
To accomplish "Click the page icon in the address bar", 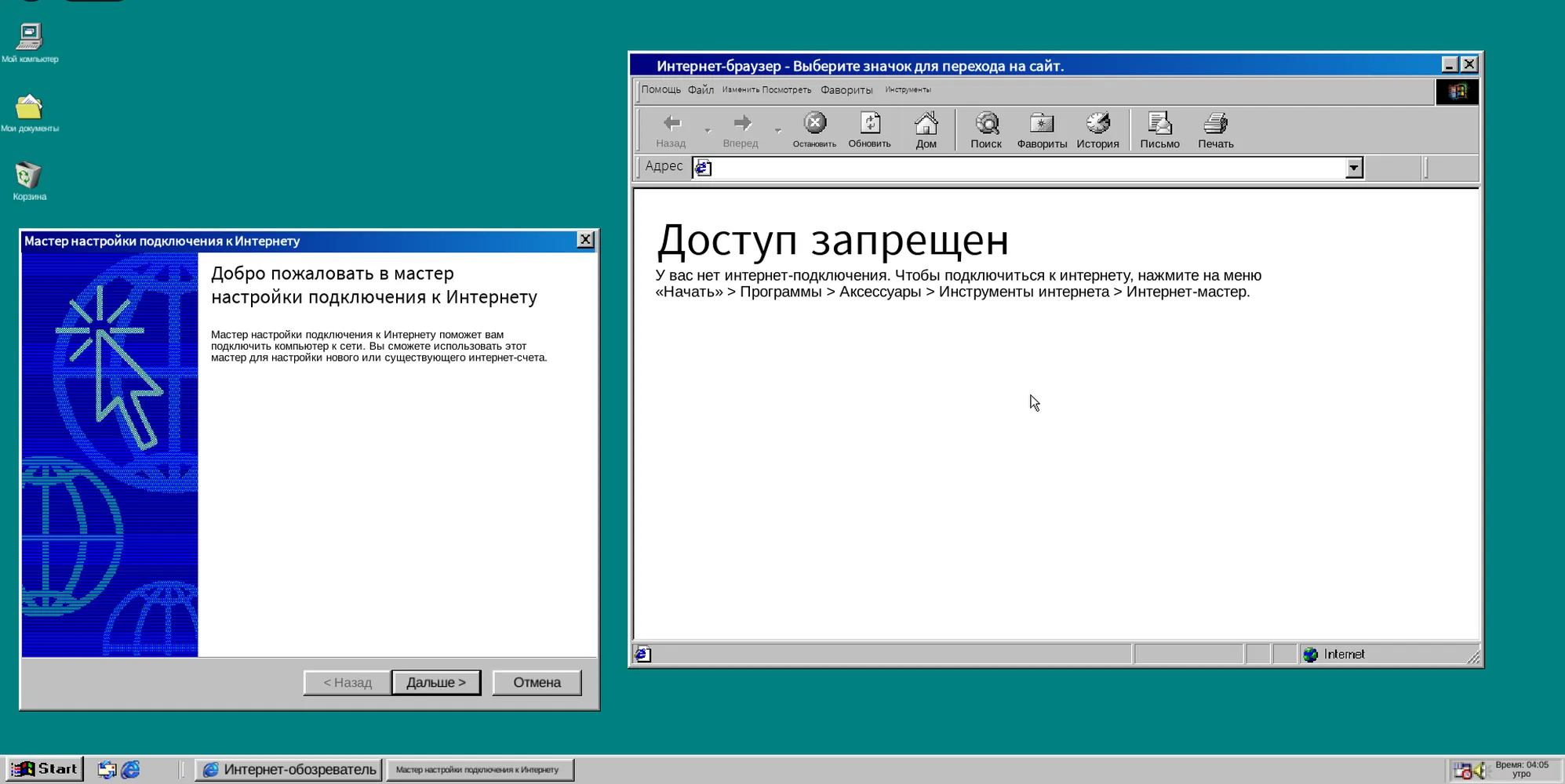I will point(704,168).
